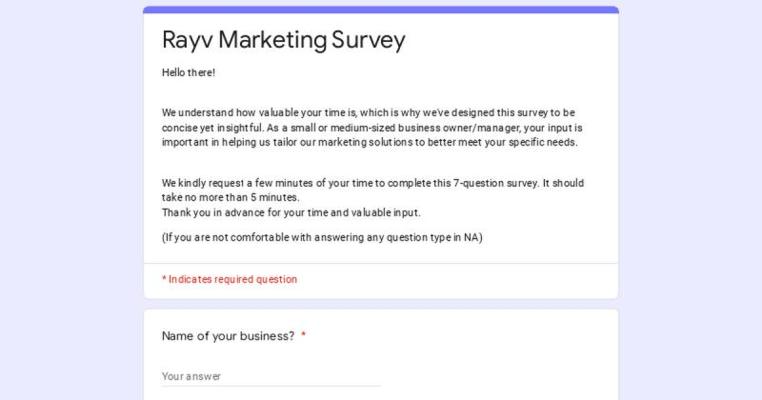Click the "We understand how valuable" line
The width and height of the screenshot is (762, 400).
(x=368, y=113)
